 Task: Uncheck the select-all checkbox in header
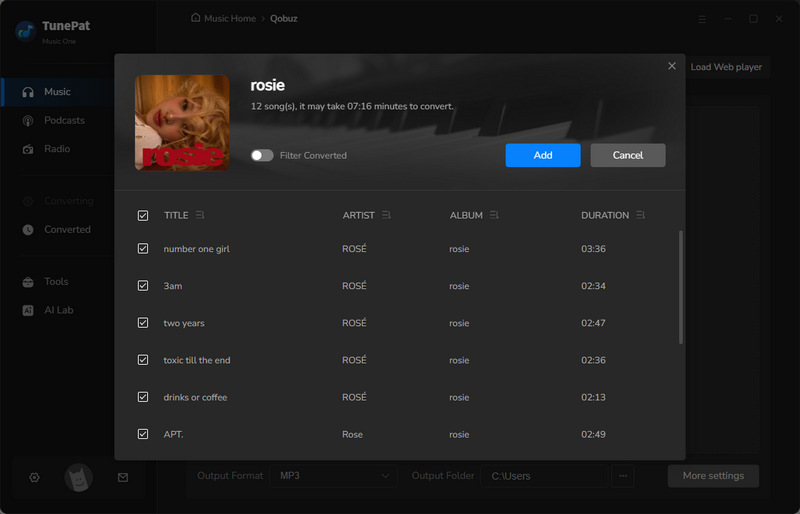[x=143, y=215]
